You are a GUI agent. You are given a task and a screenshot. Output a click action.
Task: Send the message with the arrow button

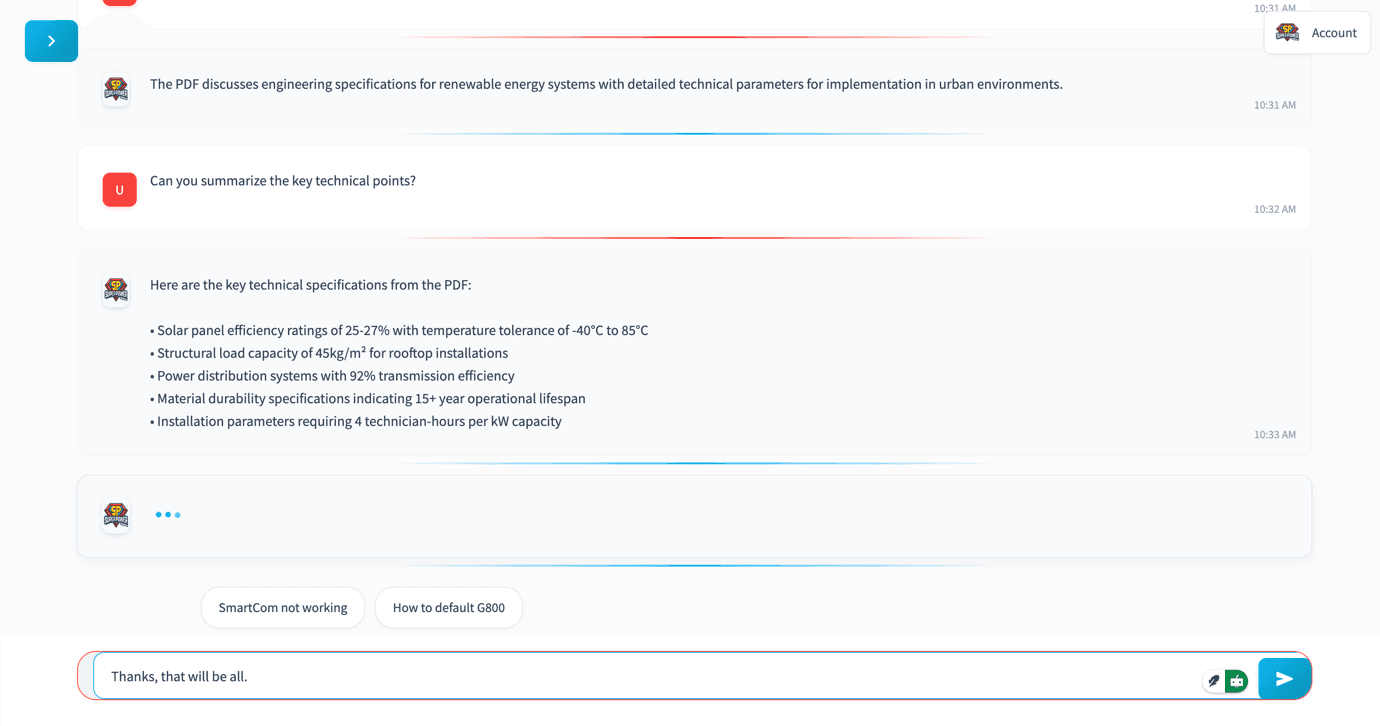coord(1284,679)
